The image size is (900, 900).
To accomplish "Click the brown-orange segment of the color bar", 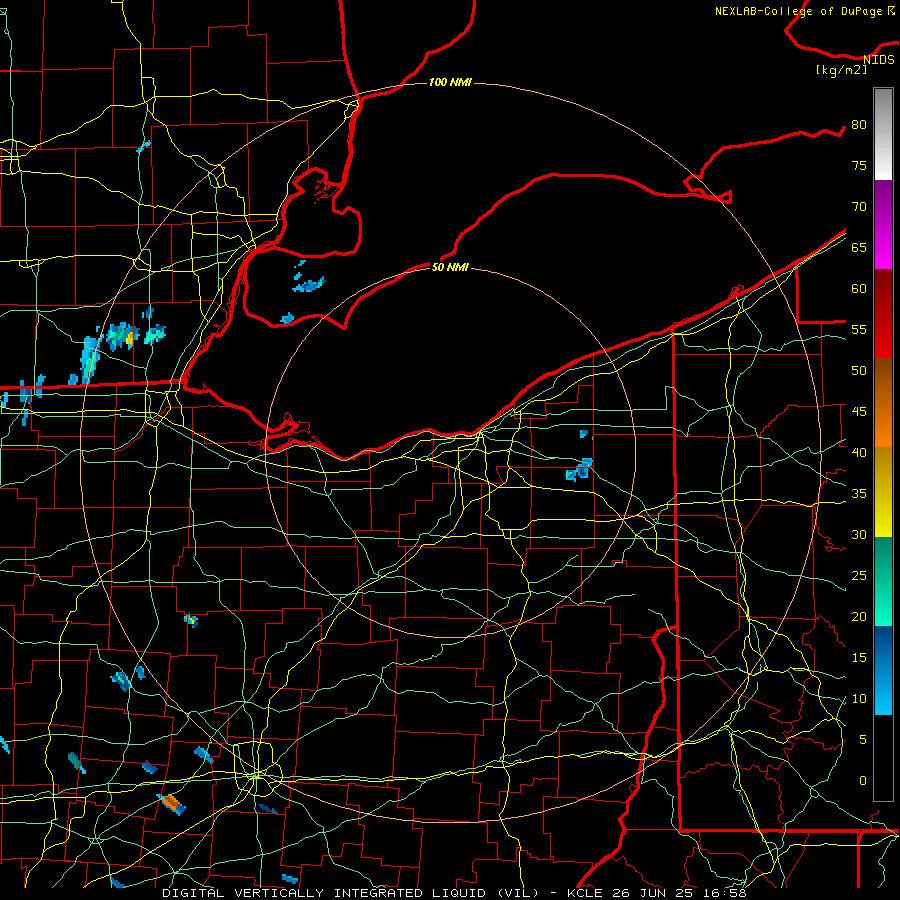I will point(883,402).
